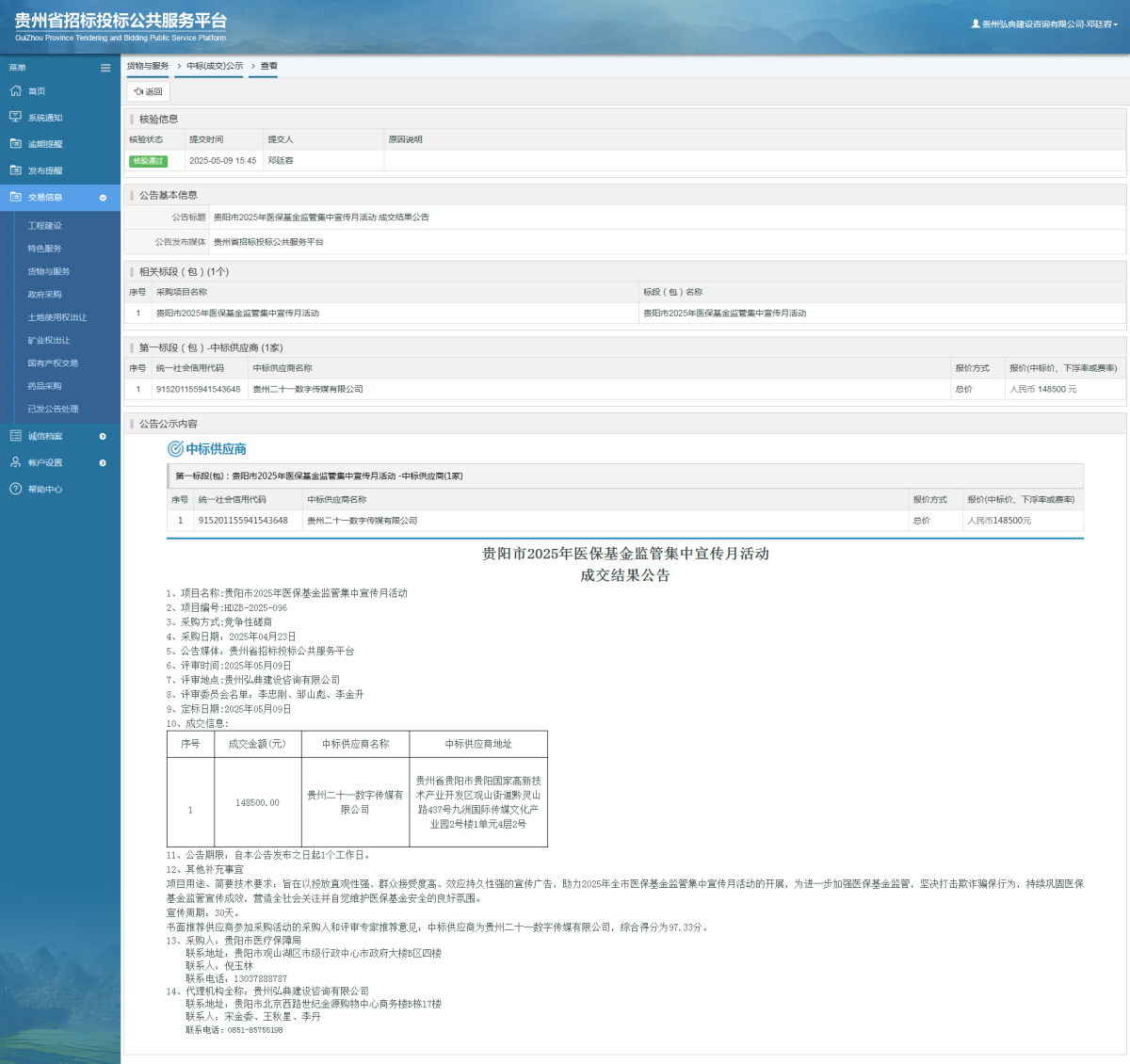Click the folder icon for 逾期提醒
Image resolution: width=1130 pixels, height=1064 pixels.
[15, 144]
